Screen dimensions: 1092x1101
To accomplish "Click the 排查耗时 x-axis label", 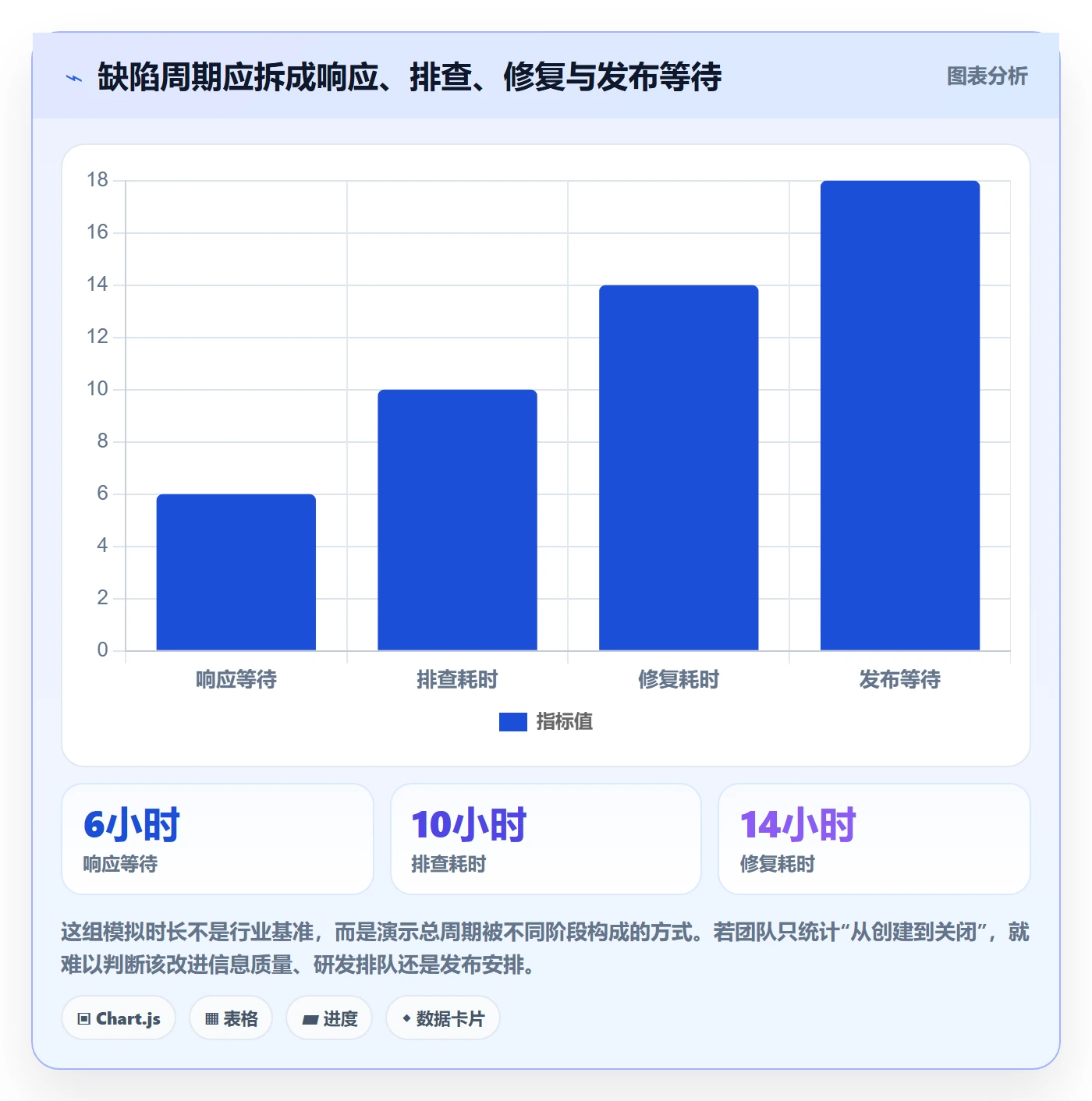I will click(457, 680).
